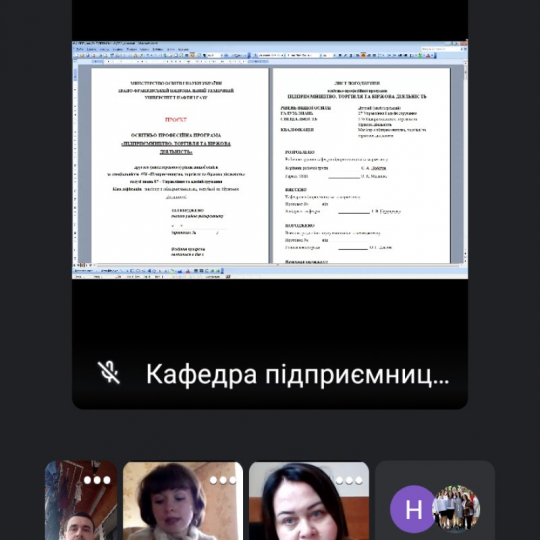Screen dimensions: 540x540
Task: Open the Файл menu in Word menu bar
Action: point(80,49)
